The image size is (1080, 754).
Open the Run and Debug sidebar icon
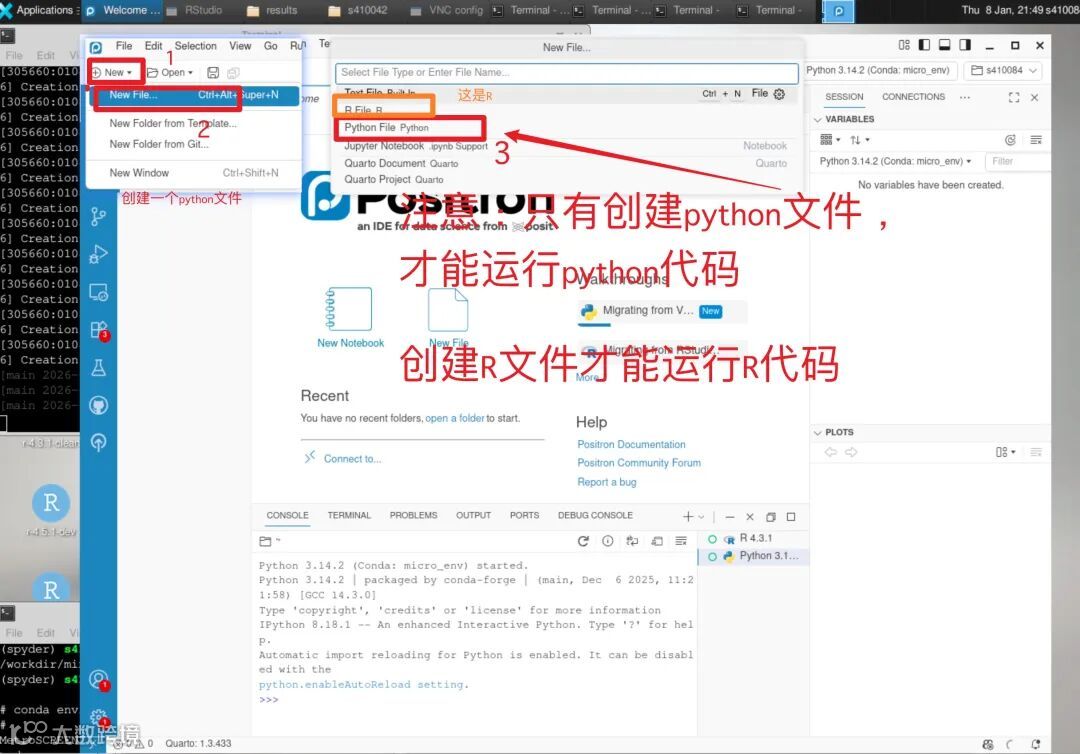click(x=98, y=254)
